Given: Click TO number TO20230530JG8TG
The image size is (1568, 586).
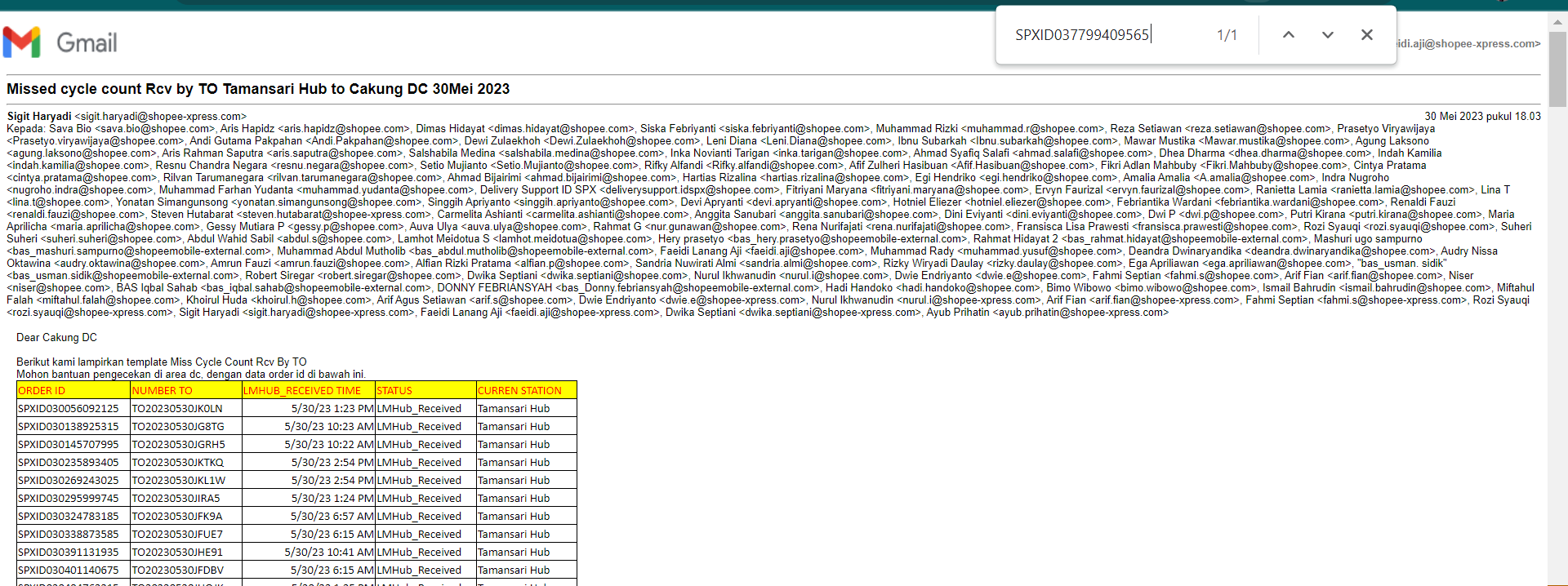Looking at the screenshot, I should (x=178, y=427).
